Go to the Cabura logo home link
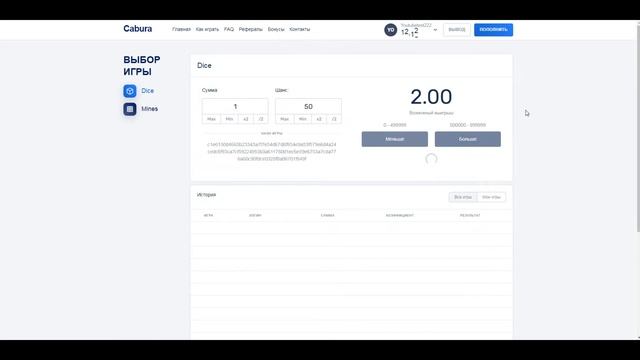 point(138,29)
